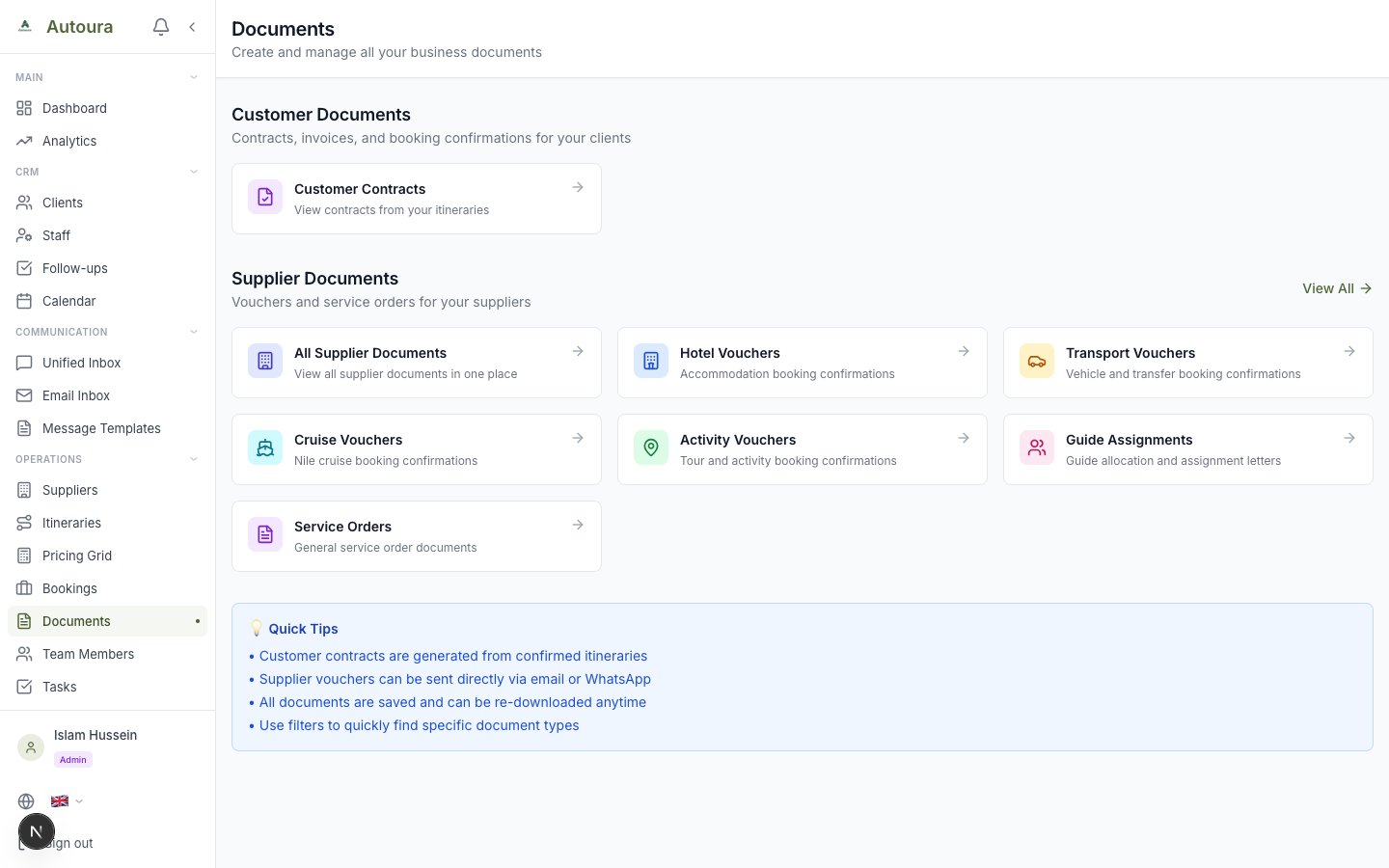Click the Hotel Vouchers blue building icon
1389x868 pixels.
(x=651, y=361)
